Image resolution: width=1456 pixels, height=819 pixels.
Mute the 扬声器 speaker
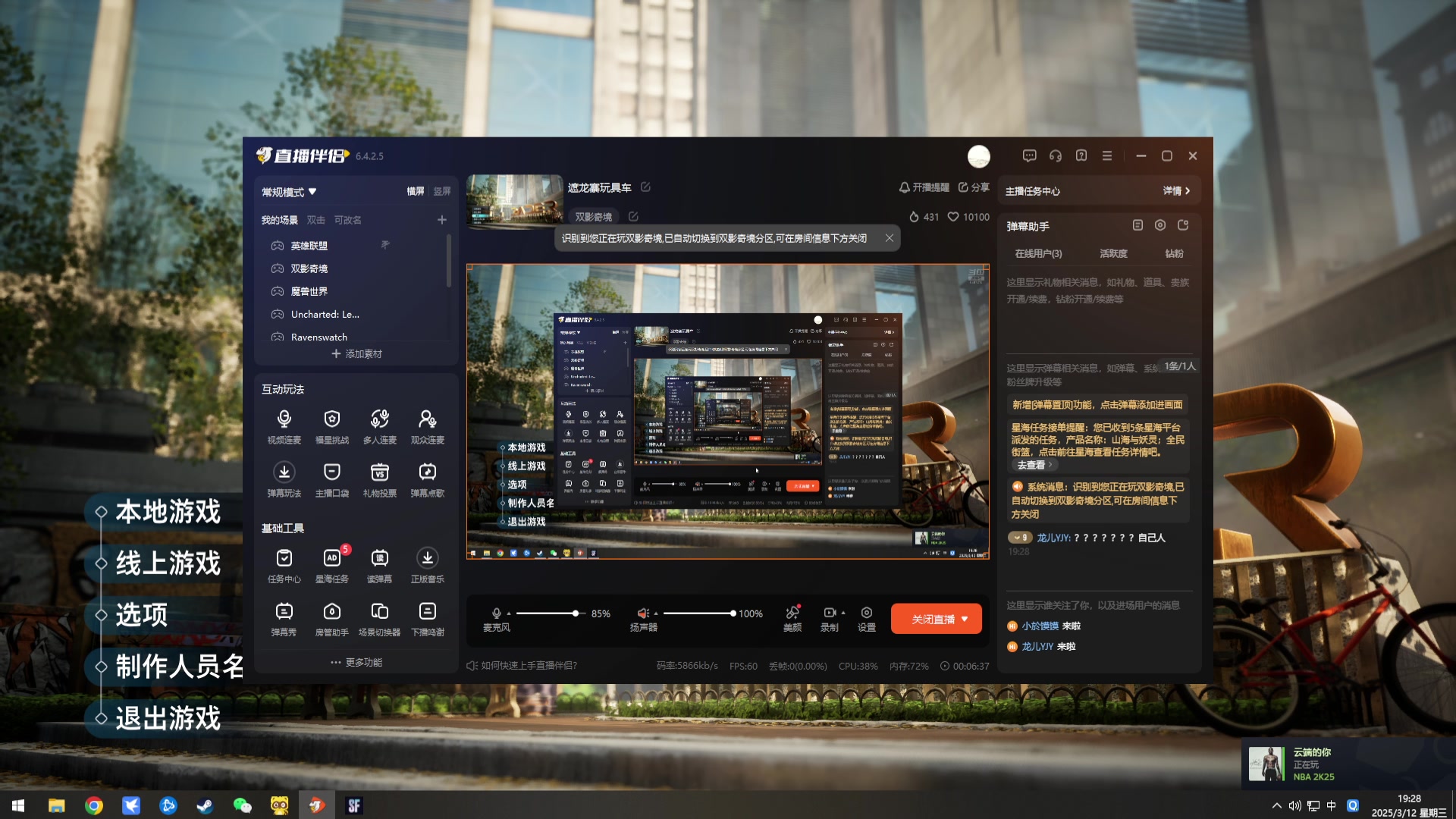(643, 613)
